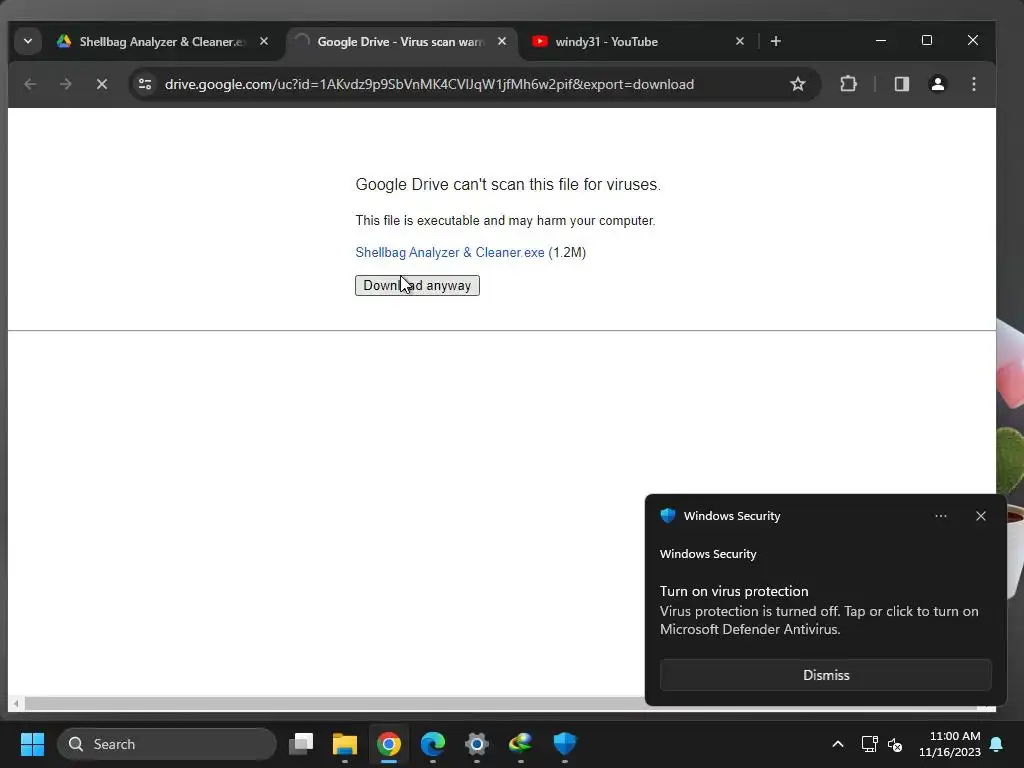
Task: Bookmark this page with star icon
Action: pyautogui.click(x=797, y=84)
